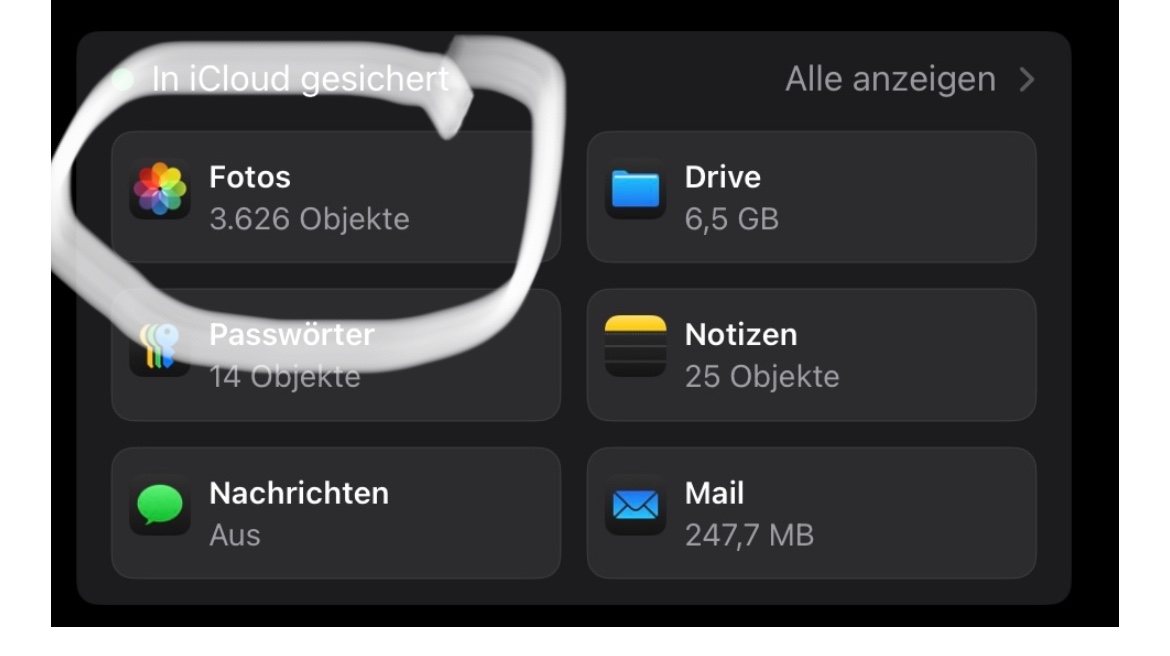This screenshot has width=1170, height=656.
Task: Select the Mail tile title
Action: [x=714, y=493]
